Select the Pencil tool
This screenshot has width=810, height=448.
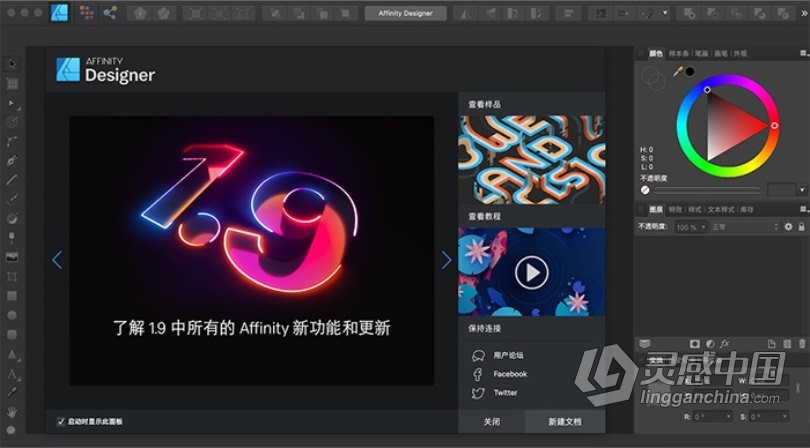point(12,180)
